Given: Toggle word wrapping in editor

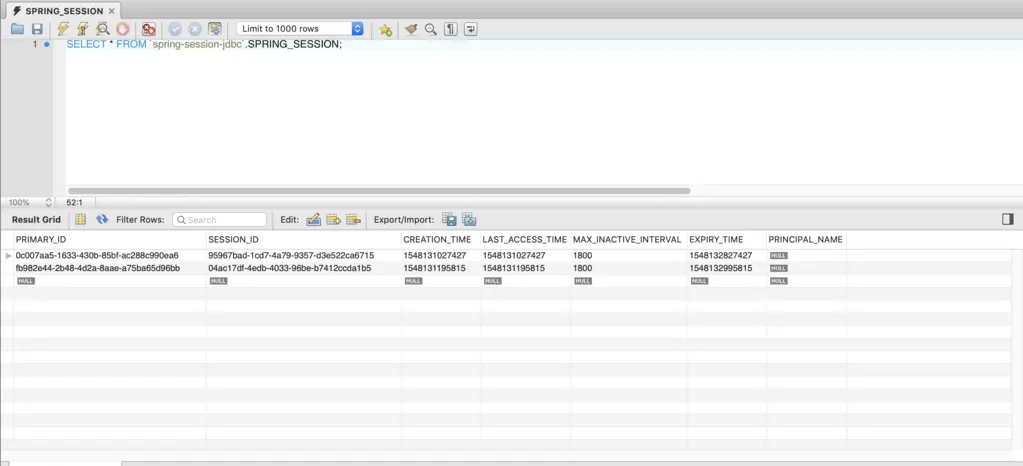Looking at the screenshot, I should coord(470,29).
